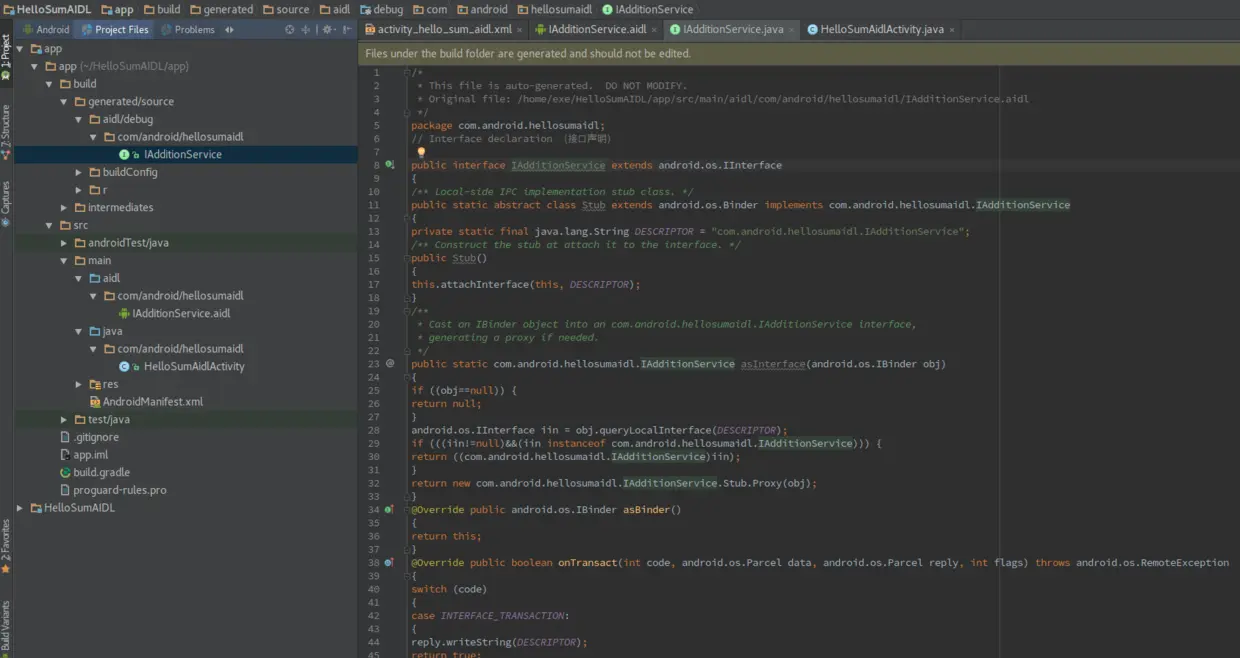Click the override gutter icon on line 38
Viewport: 1240px width, 658px height.
(390, 563)
